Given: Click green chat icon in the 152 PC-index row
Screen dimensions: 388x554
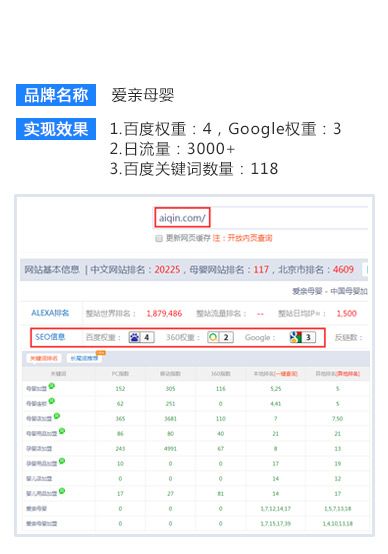Looking at the screenshot, I should (52, 386).
